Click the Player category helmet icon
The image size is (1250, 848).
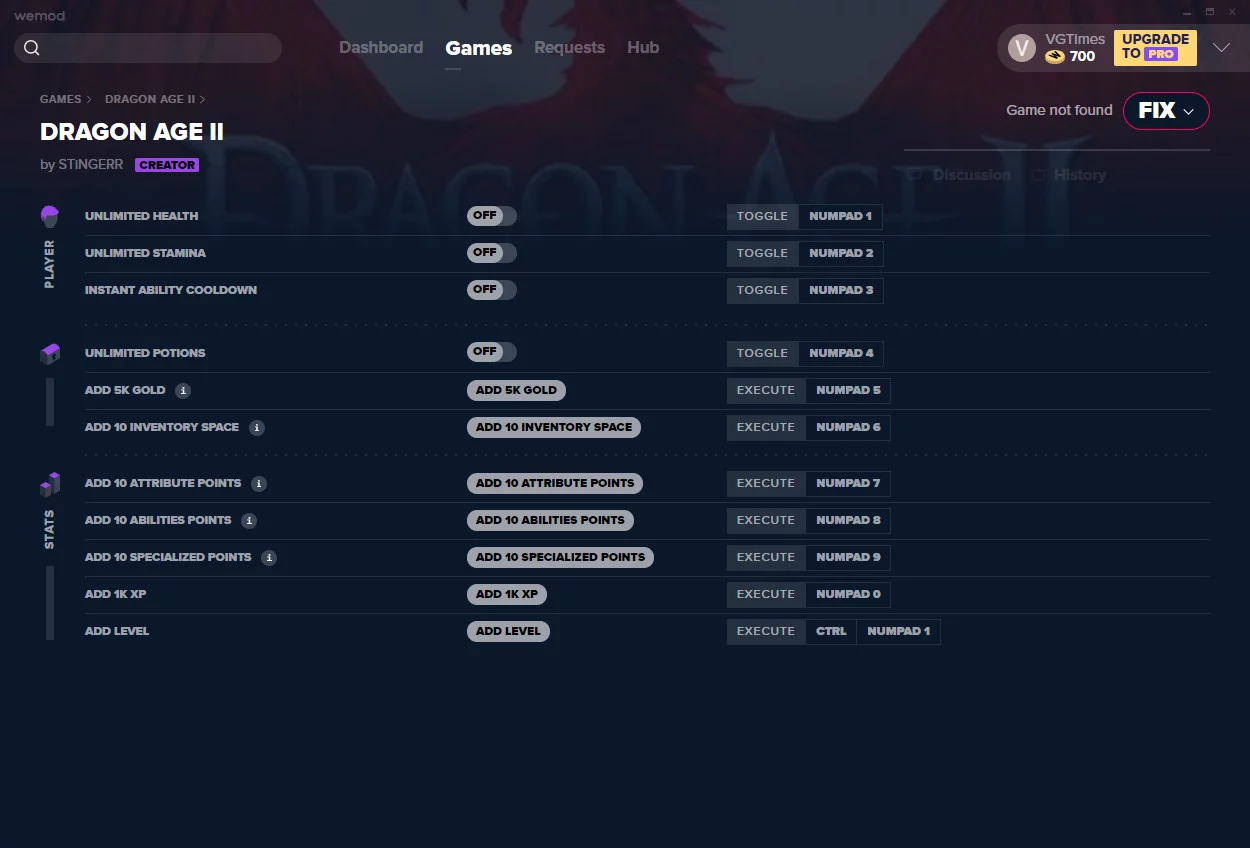click(50, 216)
